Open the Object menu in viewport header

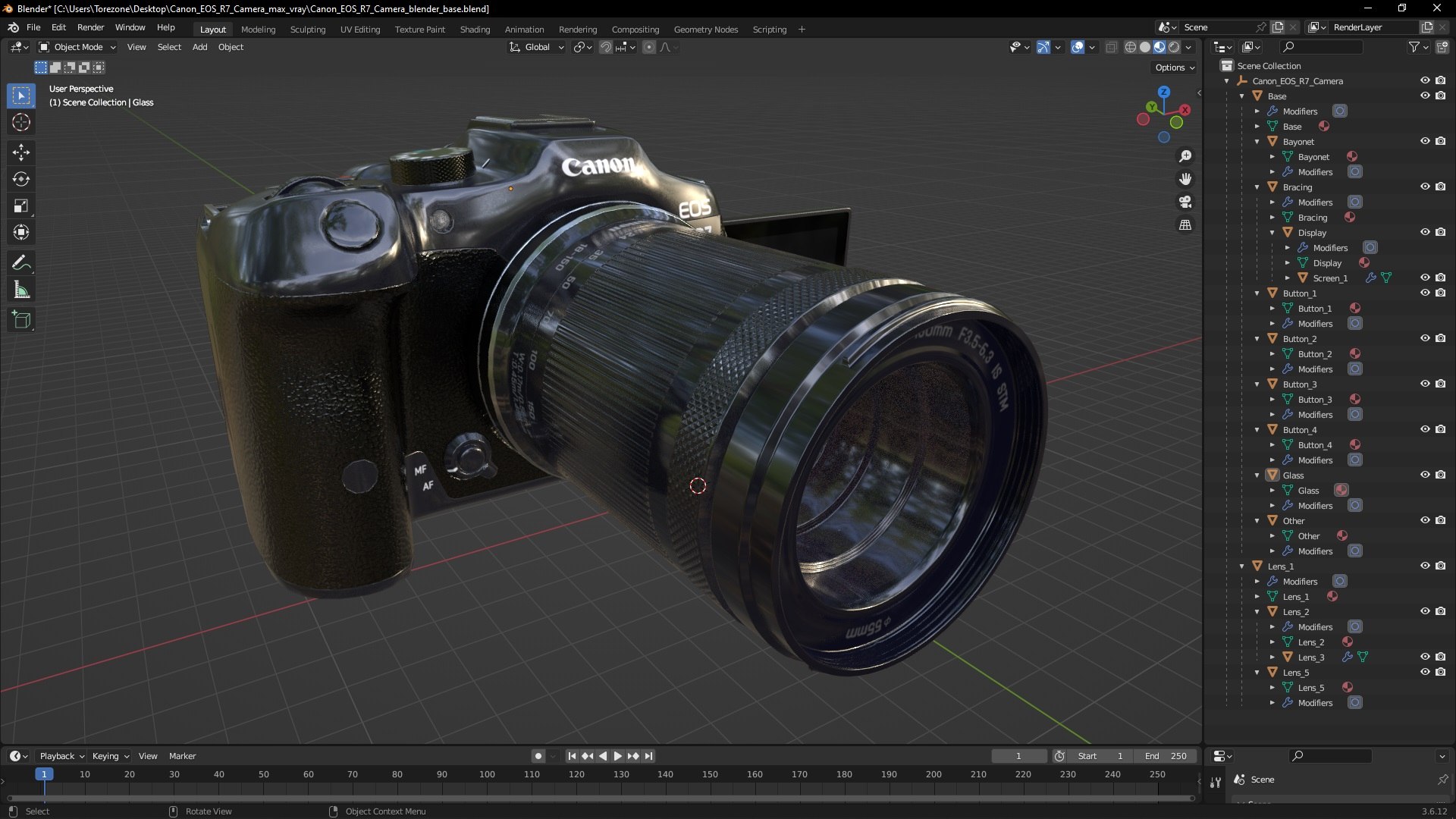tap(231, 47)
